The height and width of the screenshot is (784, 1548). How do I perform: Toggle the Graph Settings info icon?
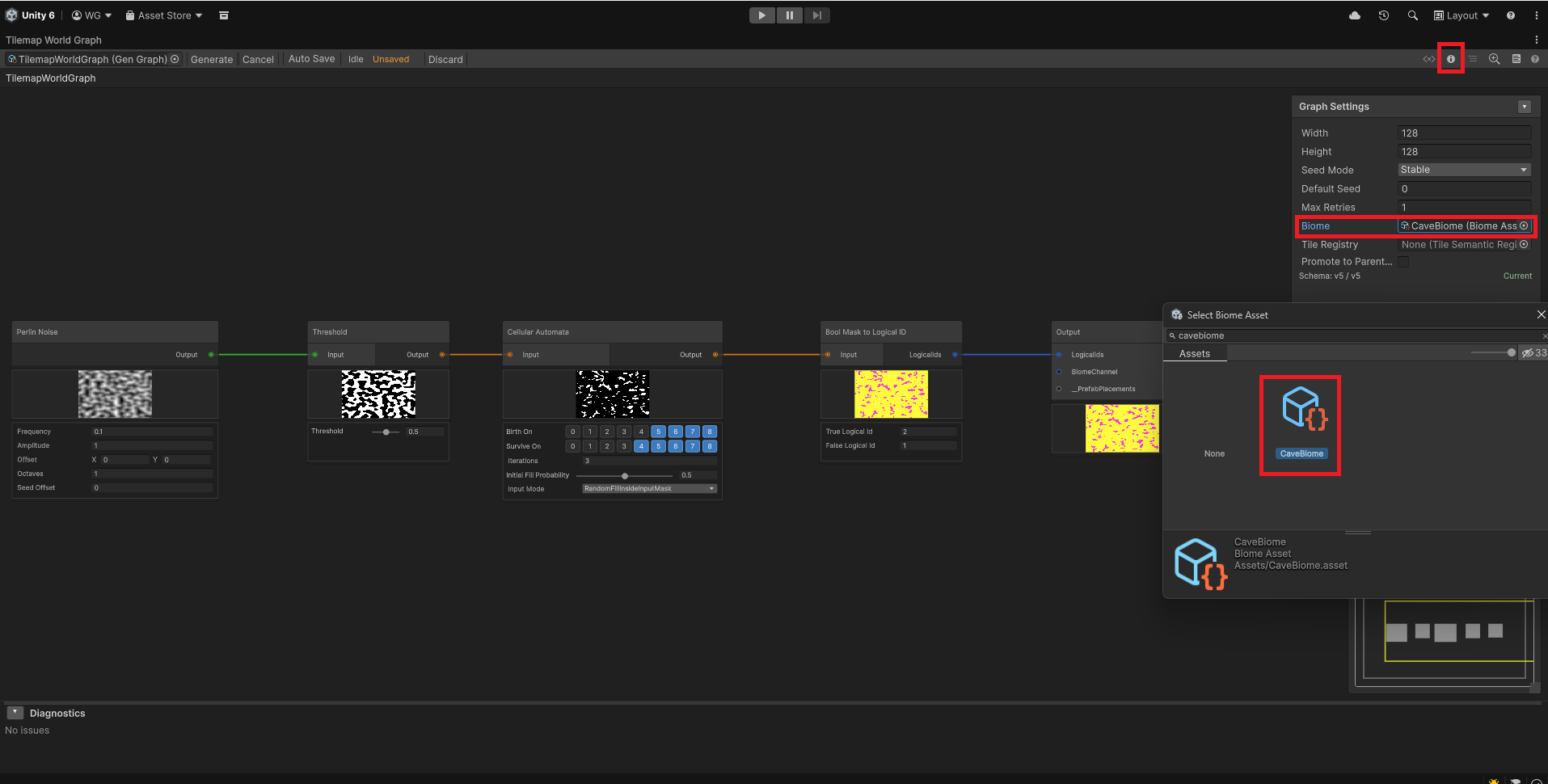coord(1451,59)
